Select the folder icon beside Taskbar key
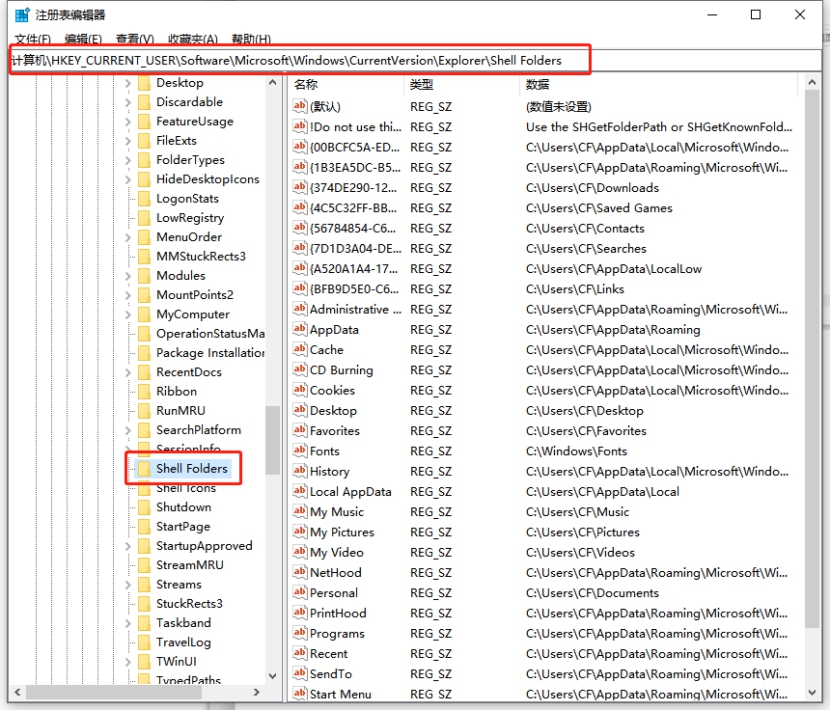 coord(143,623)
